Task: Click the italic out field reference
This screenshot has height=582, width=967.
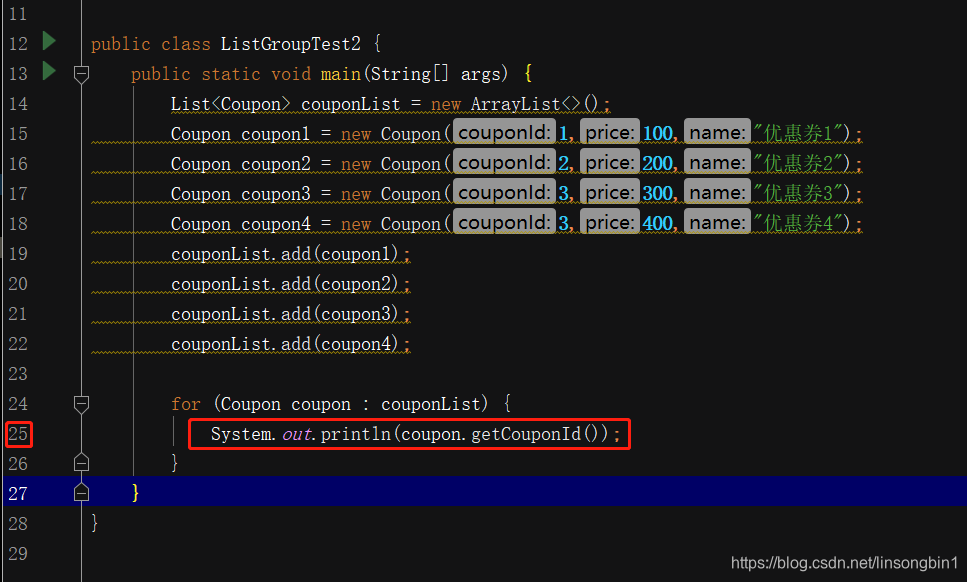Action: coord(297,434)
